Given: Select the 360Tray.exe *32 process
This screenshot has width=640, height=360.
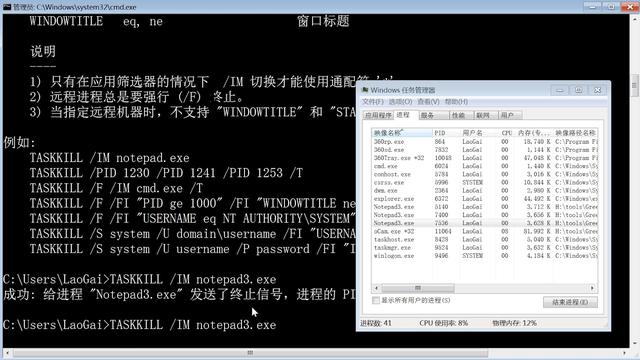Looking at the screenshot, I should coord(485,158).
